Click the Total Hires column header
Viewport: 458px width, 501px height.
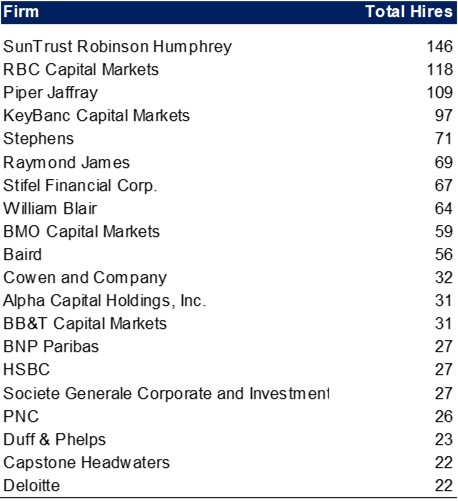(409, 12)
